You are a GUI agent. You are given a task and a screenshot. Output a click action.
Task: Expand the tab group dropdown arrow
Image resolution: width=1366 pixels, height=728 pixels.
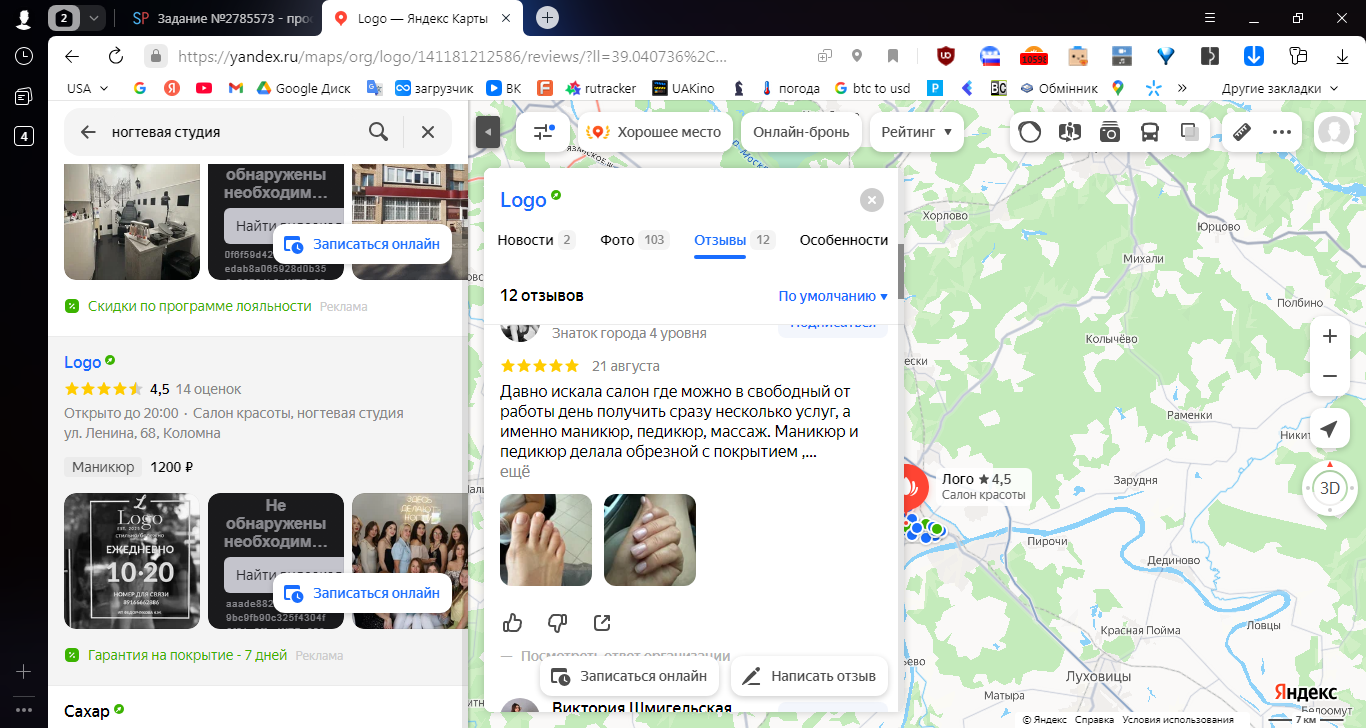pyautogui.click(x=93, y=18)
